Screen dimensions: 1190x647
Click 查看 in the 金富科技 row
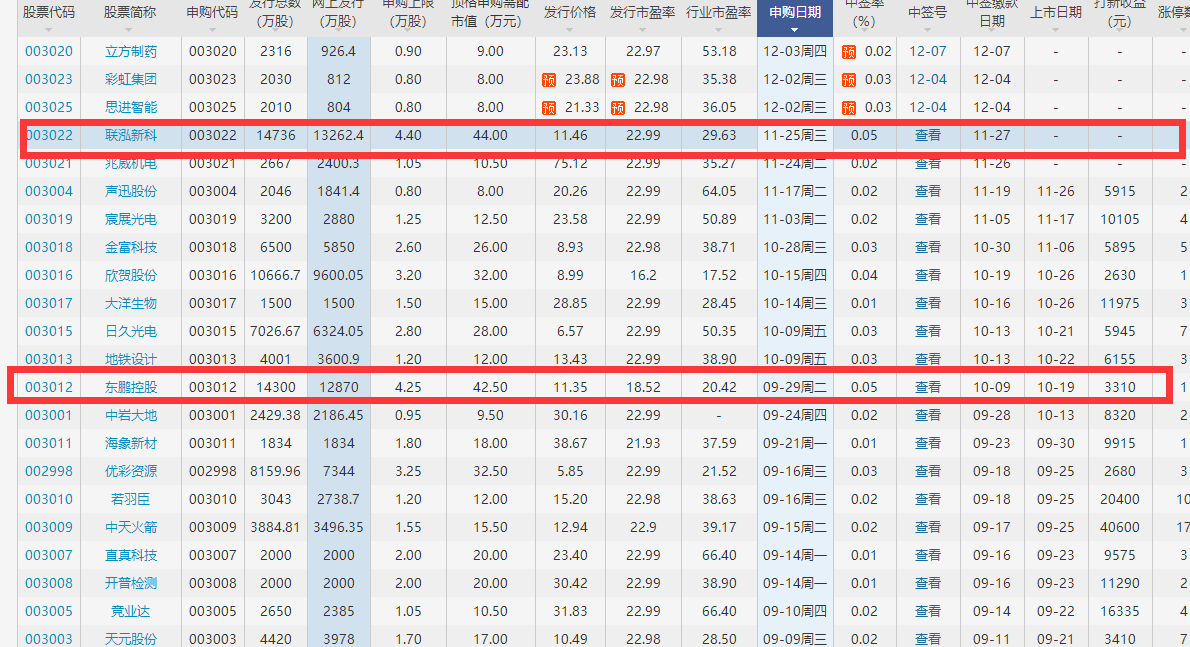point(927,247)
